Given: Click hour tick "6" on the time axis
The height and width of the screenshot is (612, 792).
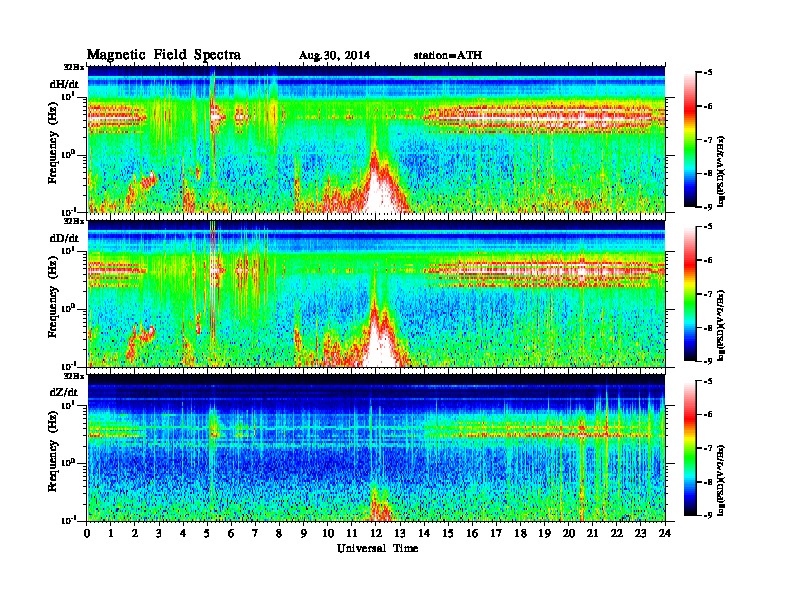Looking at the screenshot, I should [x=232, y=533].
